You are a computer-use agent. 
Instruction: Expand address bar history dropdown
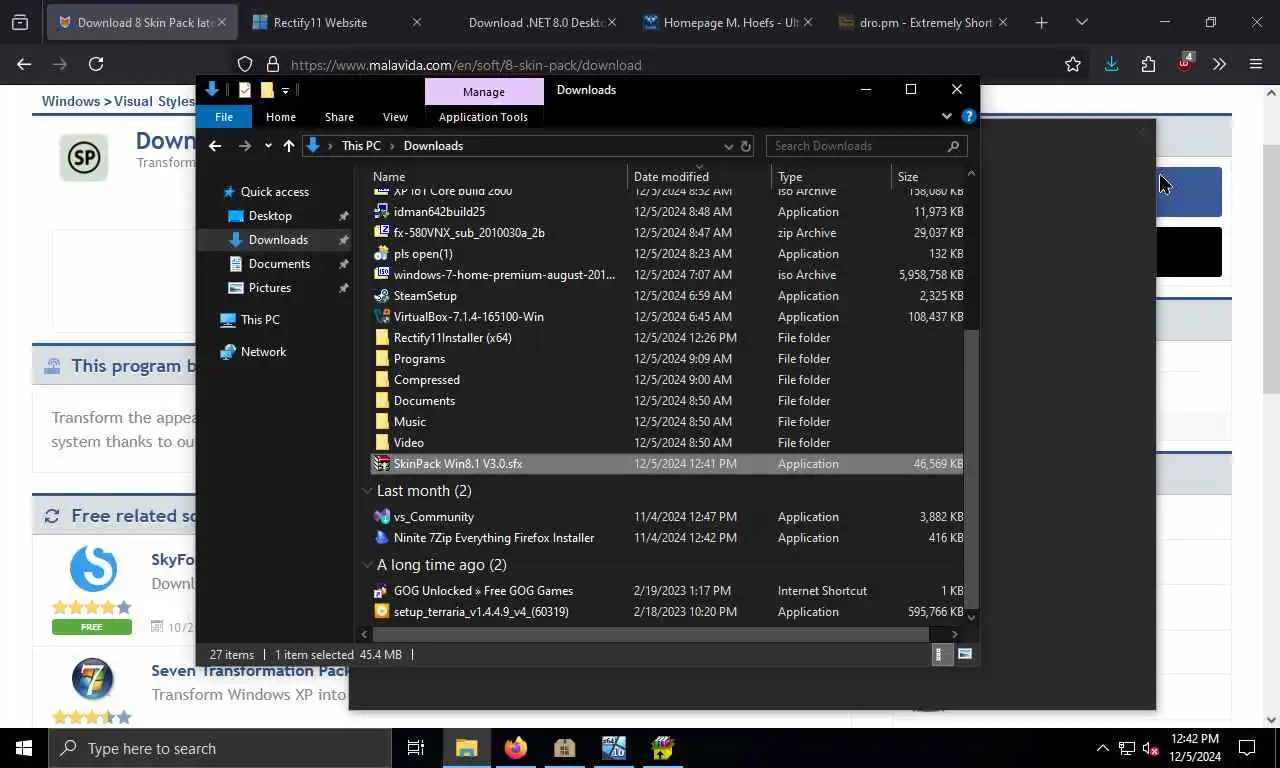tap(728, 146)
